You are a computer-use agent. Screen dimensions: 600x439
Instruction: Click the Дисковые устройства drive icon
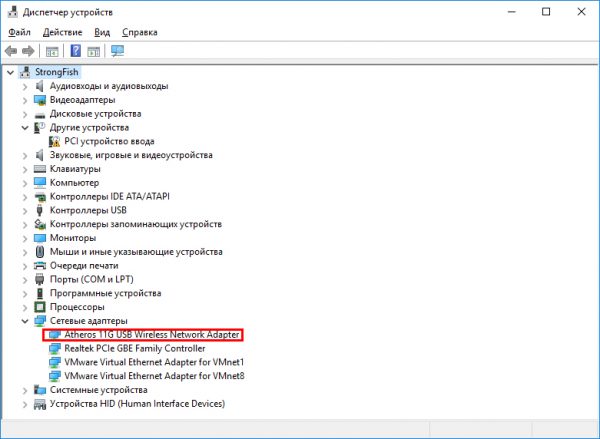pos(40,114)
